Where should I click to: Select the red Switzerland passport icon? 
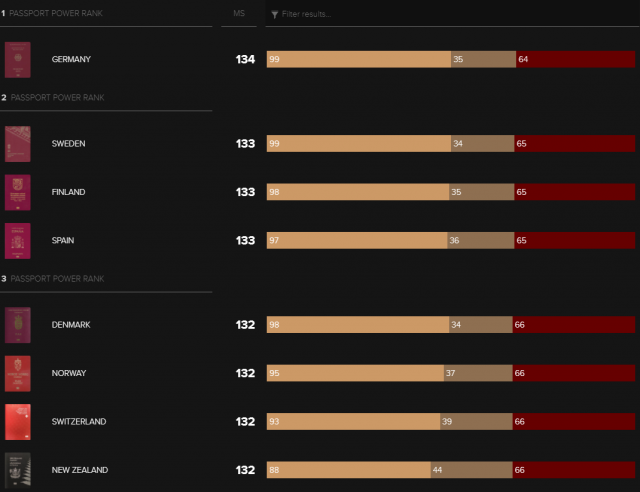[x=18, y=422]
